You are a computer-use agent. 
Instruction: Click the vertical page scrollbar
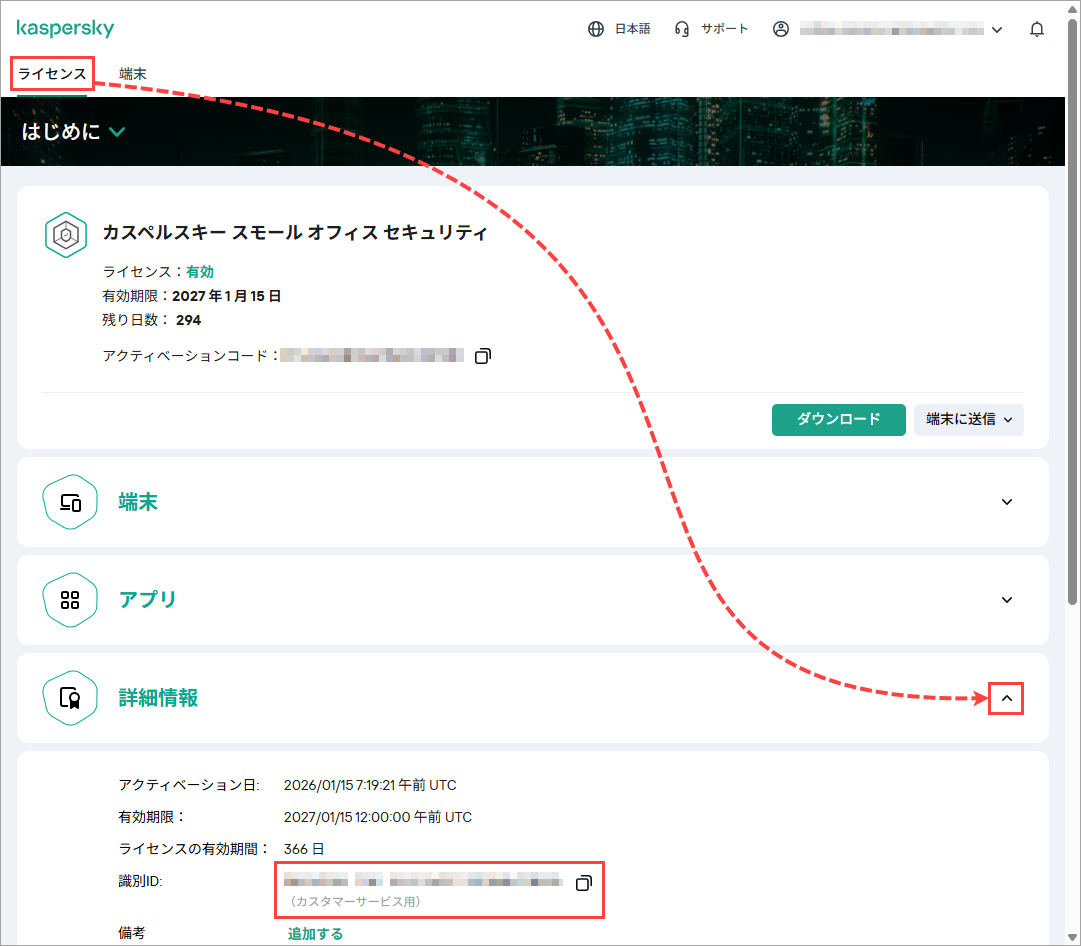1072,310
